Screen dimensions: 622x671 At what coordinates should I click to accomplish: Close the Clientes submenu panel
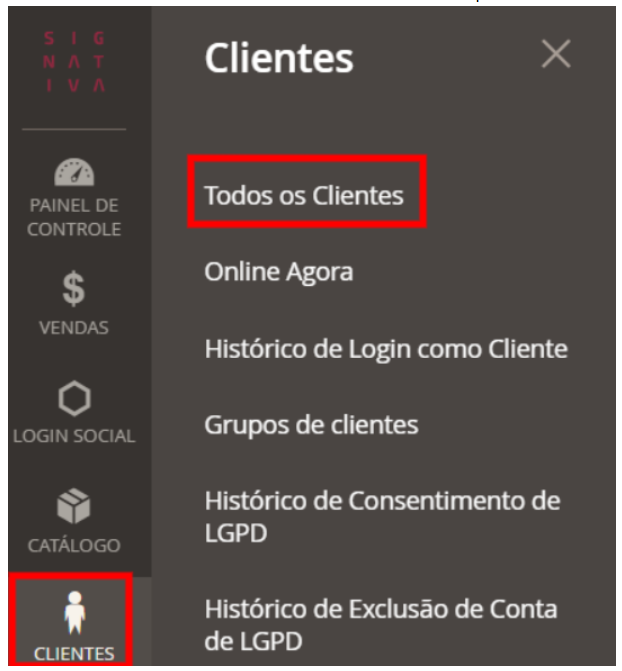tap(556, 54)
